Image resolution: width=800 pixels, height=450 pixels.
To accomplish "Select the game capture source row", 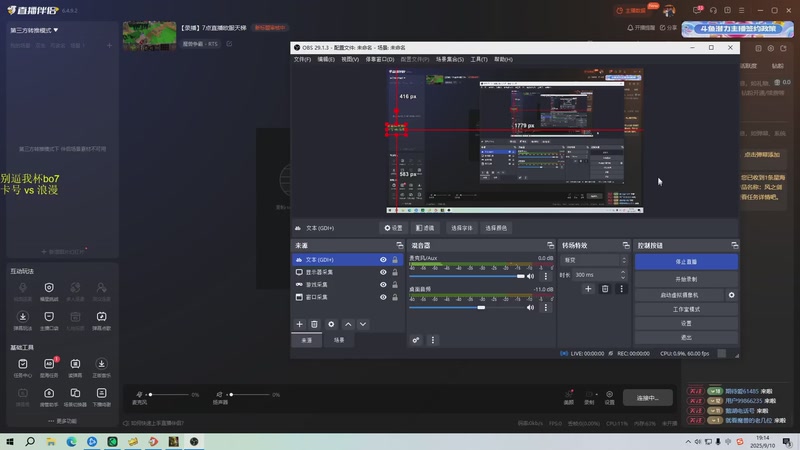I will point(347,285).
